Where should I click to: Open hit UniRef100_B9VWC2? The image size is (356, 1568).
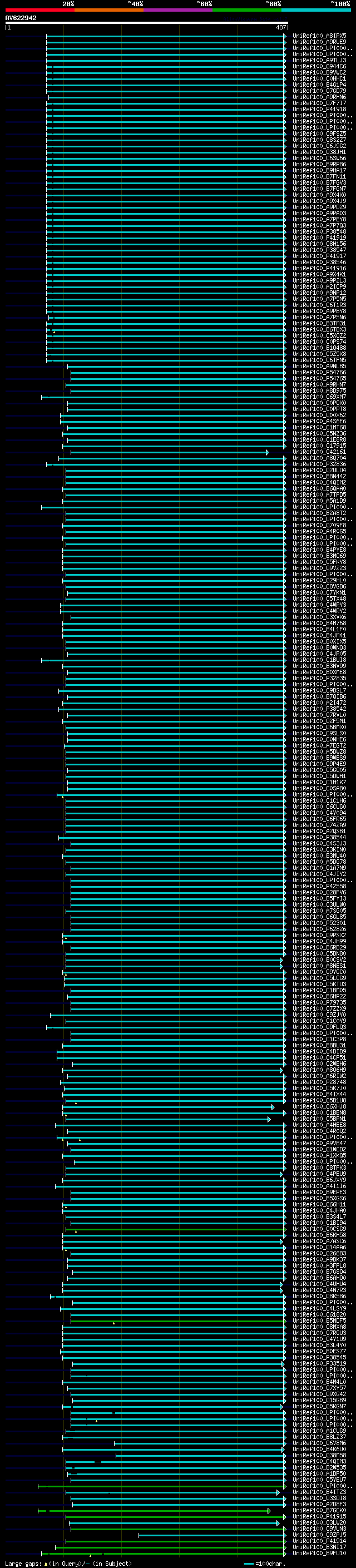tap(319, 72)
